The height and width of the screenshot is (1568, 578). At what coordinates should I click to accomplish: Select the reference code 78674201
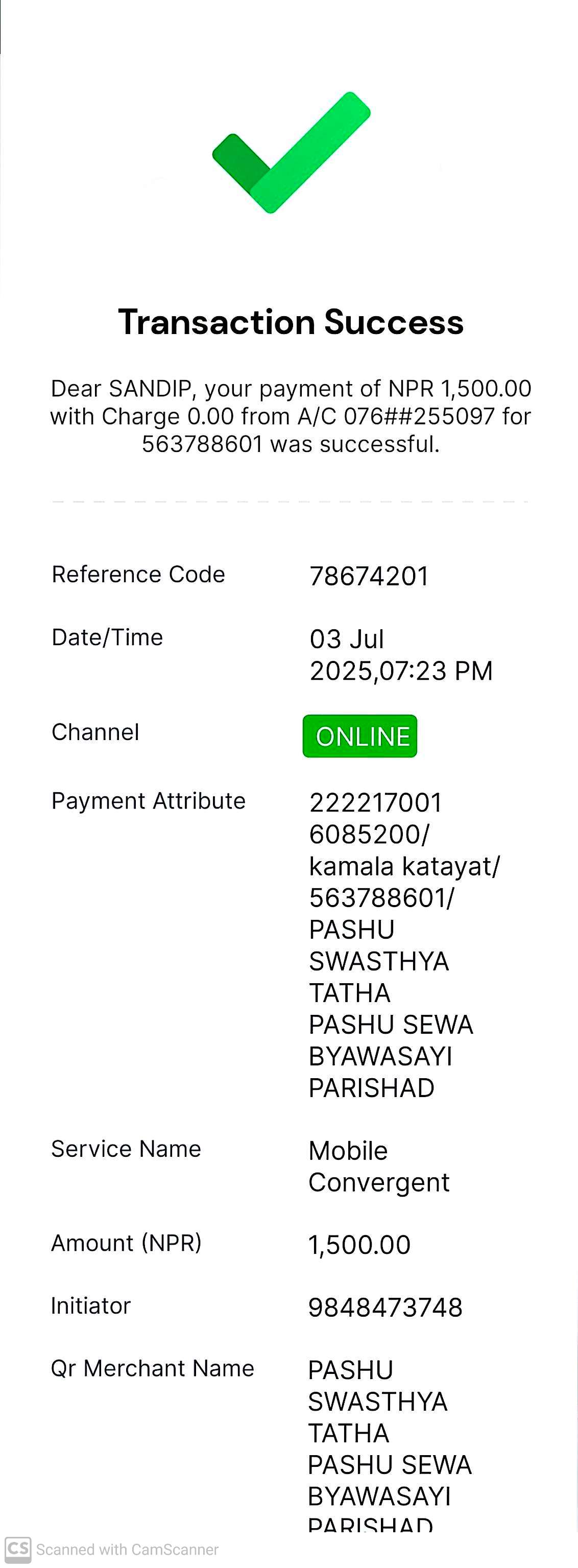[369, 576]
